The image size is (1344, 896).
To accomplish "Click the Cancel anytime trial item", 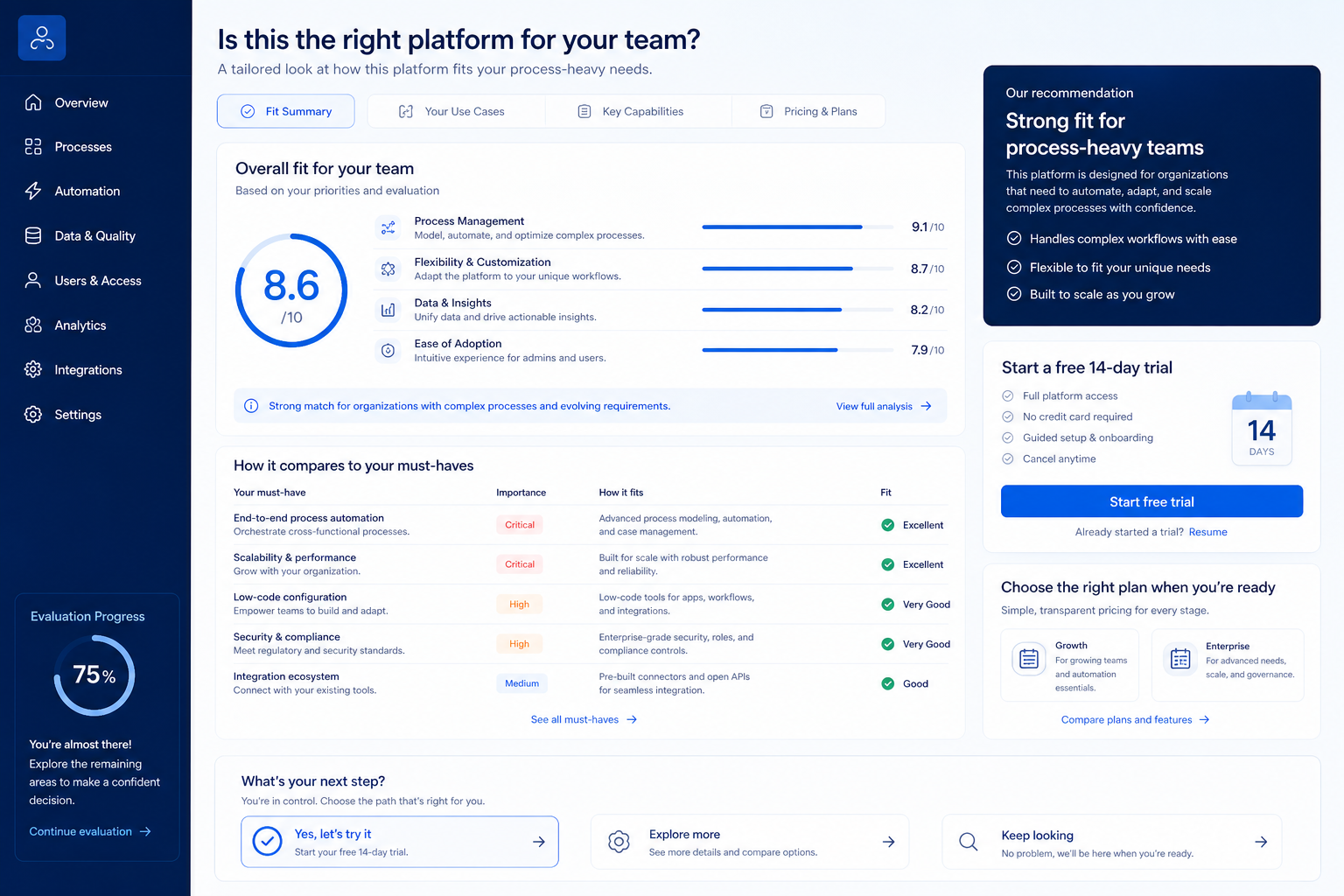I will click(x=1048, y=458).
